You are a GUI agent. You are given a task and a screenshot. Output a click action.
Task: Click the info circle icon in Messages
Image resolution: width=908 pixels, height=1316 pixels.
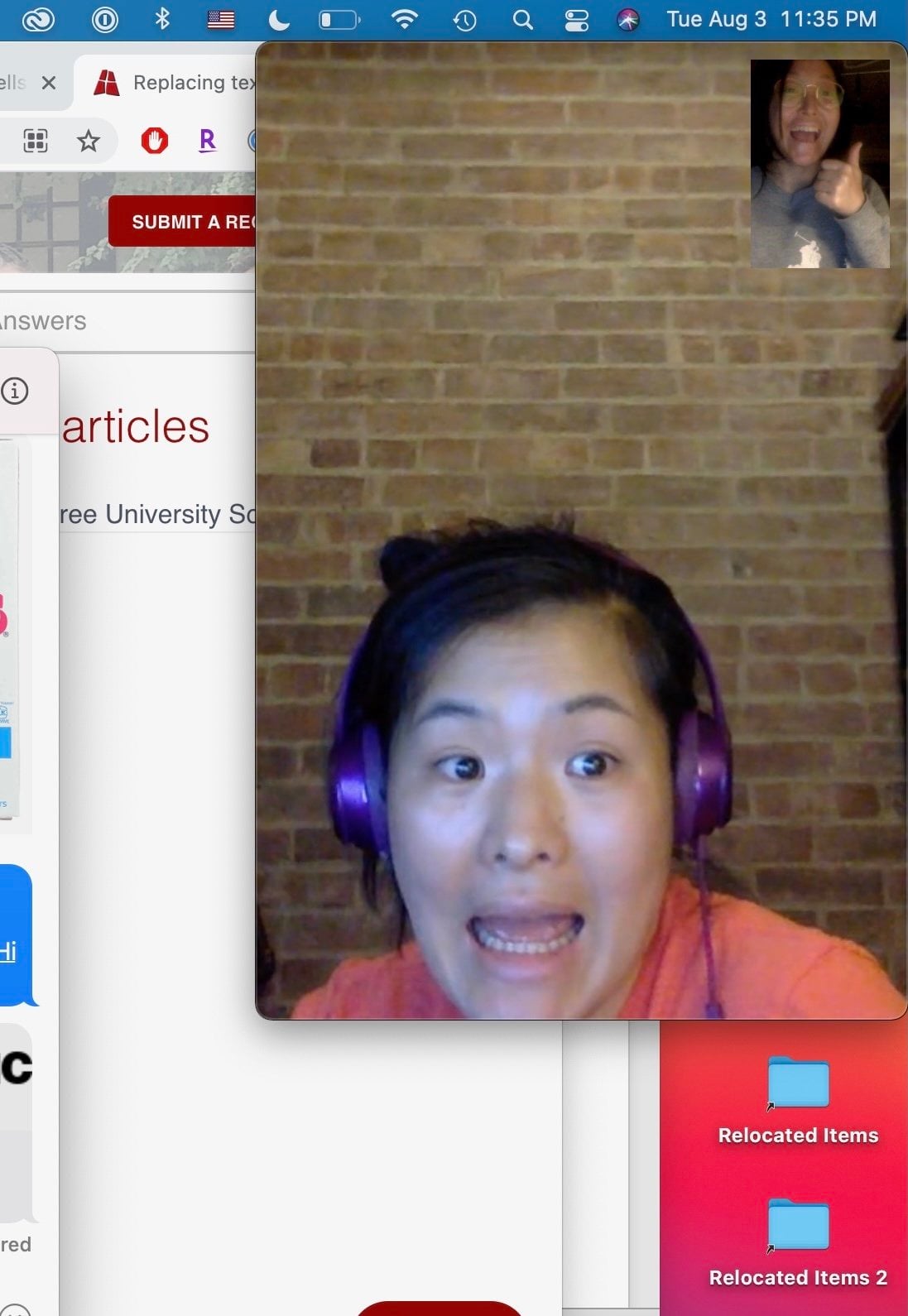15,391
